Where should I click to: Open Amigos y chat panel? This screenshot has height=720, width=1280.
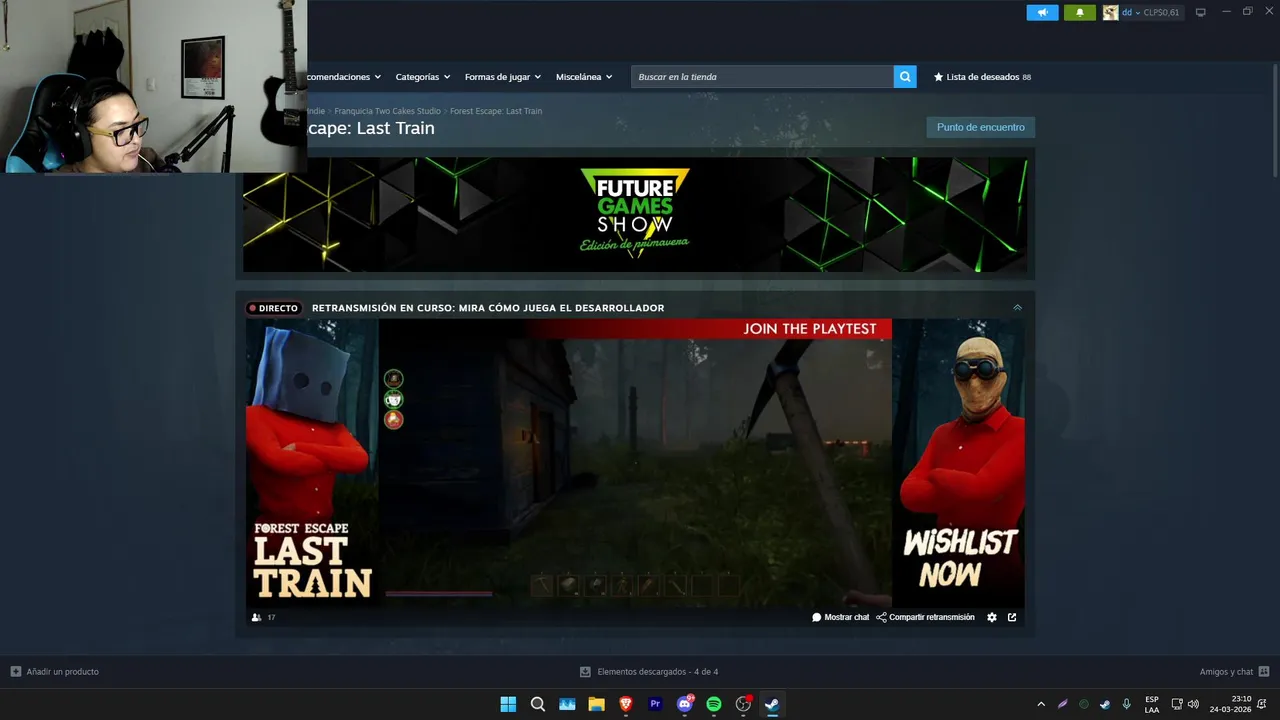(x=1234, y=672)
